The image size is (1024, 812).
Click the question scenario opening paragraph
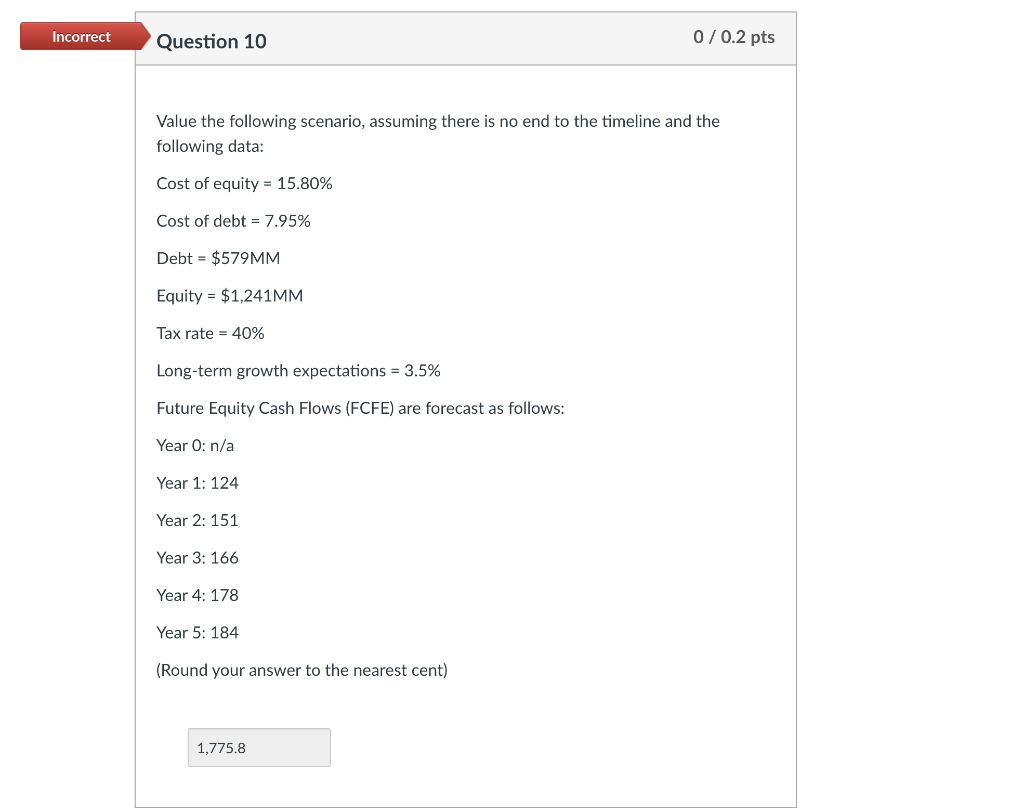click(x=437, y=133)
